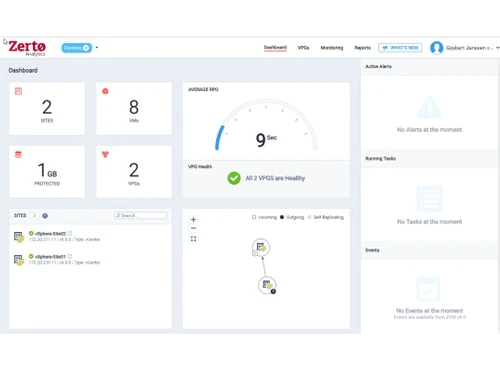Zoom in on the topology map
This screenshot has width=500, height=375.
coord(193,219)
